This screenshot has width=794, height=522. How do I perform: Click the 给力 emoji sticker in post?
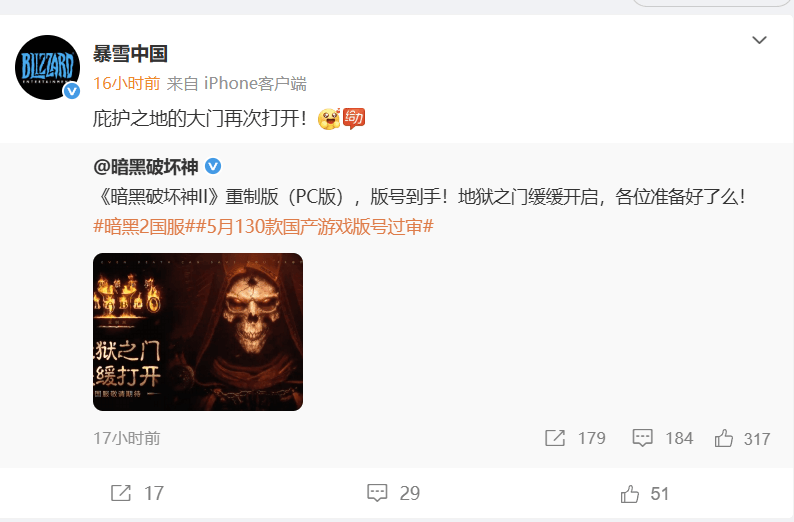click(354, 118)
